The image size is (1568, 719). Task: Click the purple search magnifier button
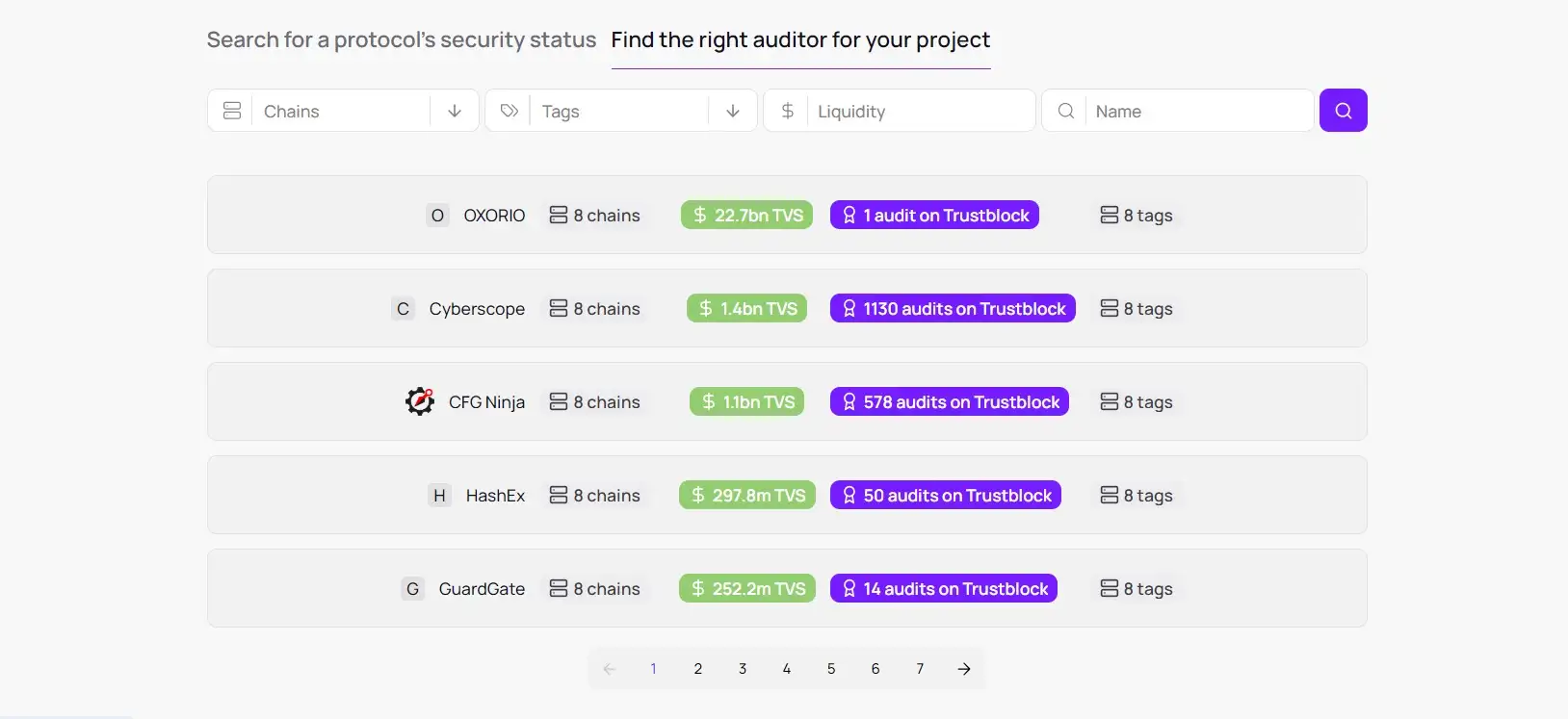click(1343, 111)
